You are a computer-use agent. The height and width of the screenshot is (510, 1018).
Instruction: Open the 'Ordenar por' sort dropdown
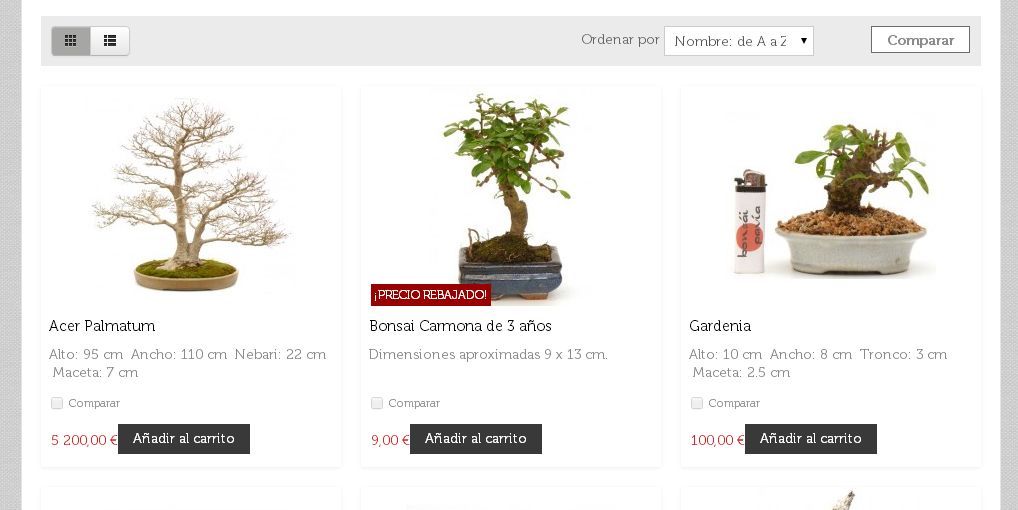click(738, 41)
